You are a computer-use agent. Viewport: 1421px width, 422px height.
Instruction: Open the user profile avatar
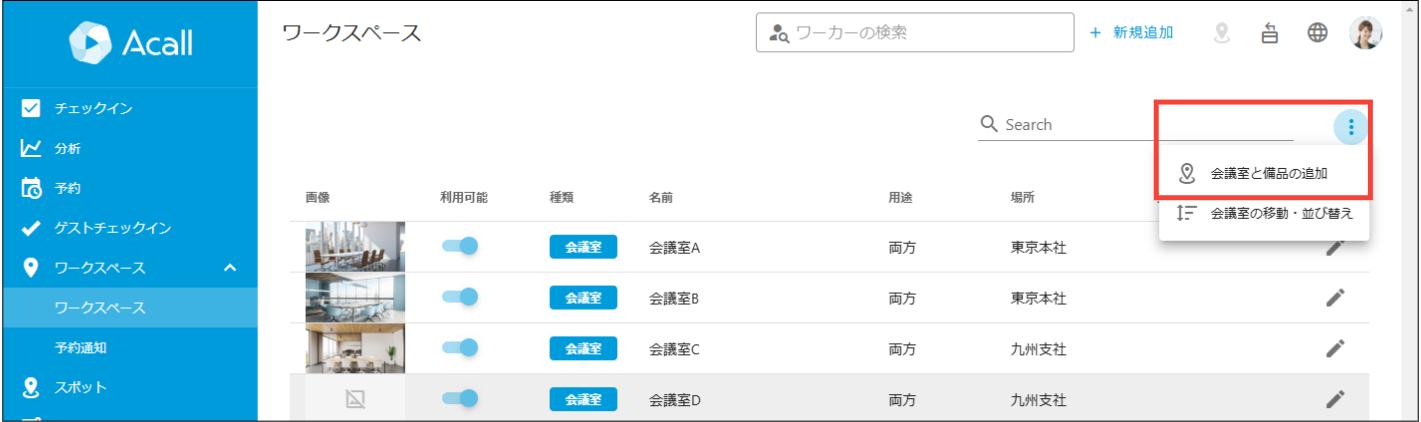1366,33
